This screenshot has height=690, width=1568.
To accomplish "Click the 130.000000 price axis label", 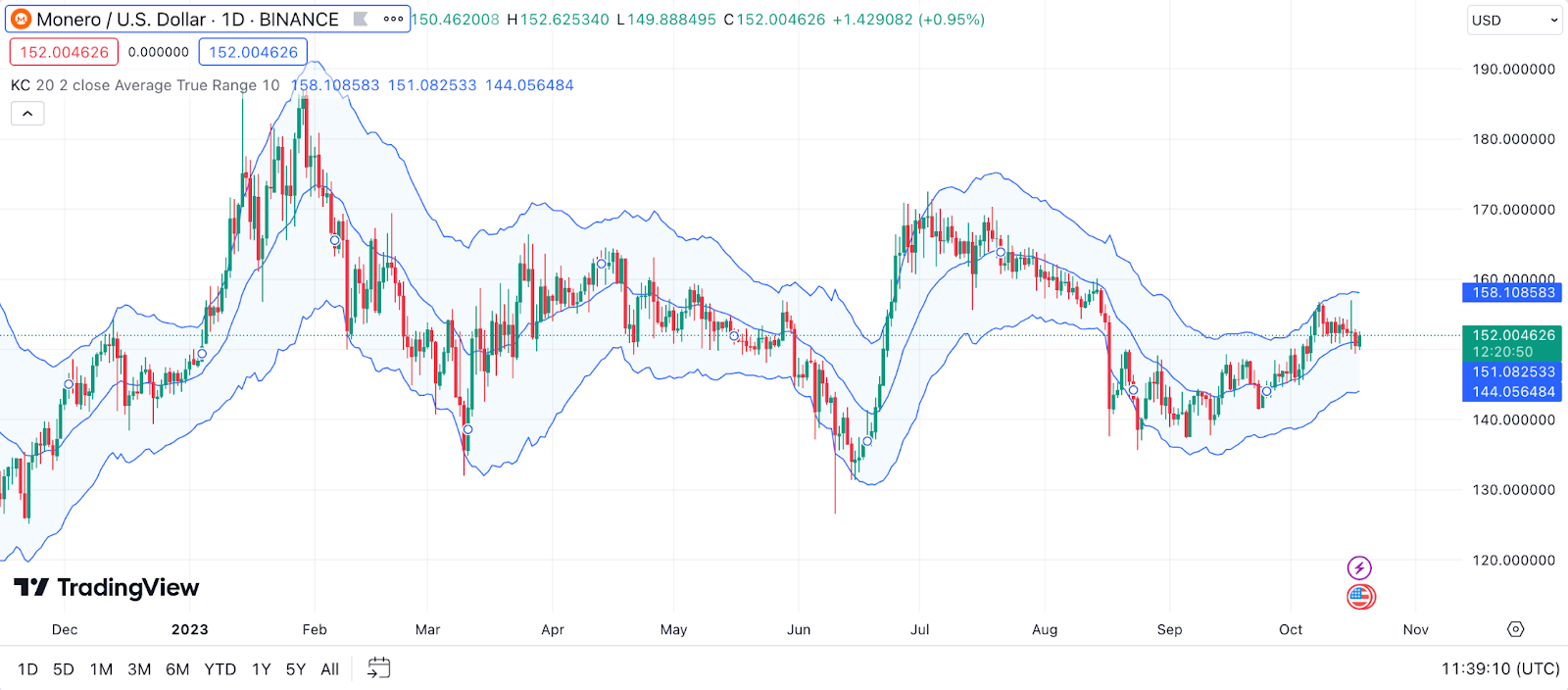I will [1514, 490].
